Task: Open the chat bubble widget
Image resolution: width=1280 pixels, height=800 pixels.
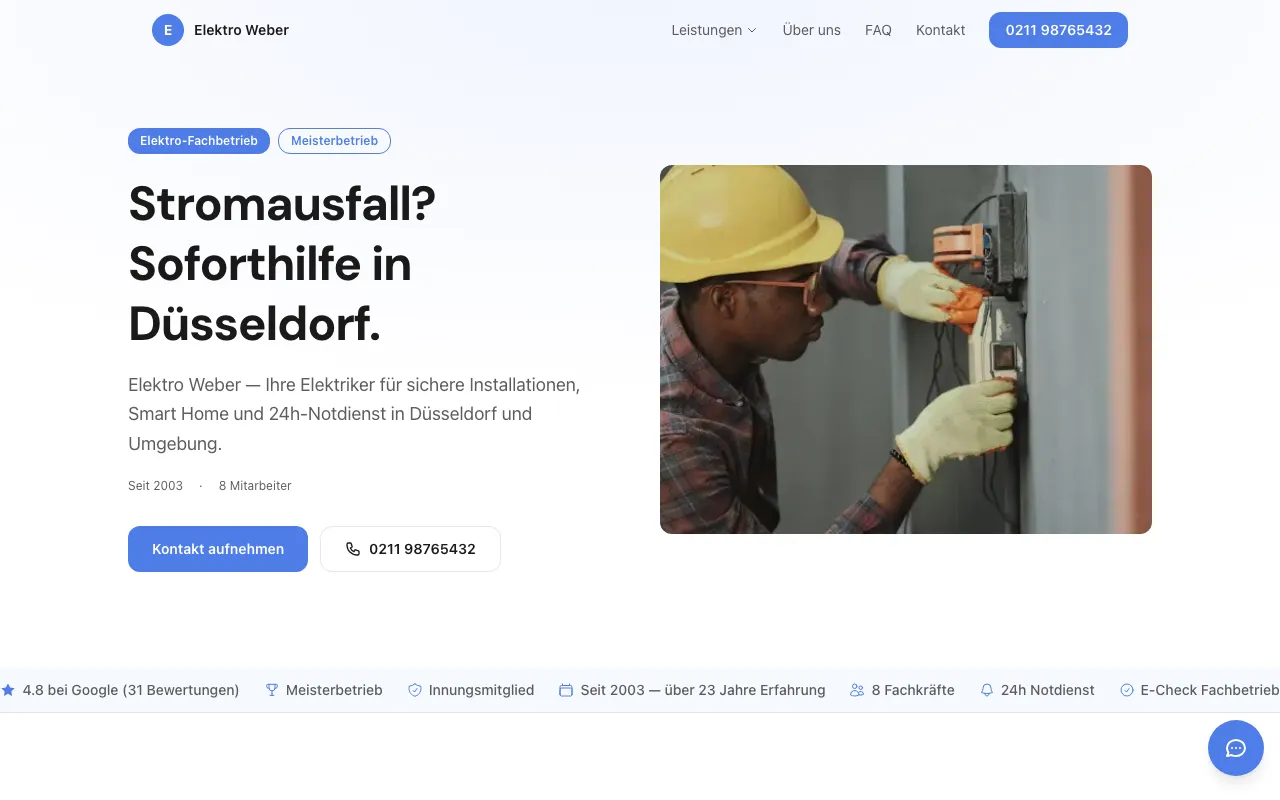Action: click(x=1236, y=748)
